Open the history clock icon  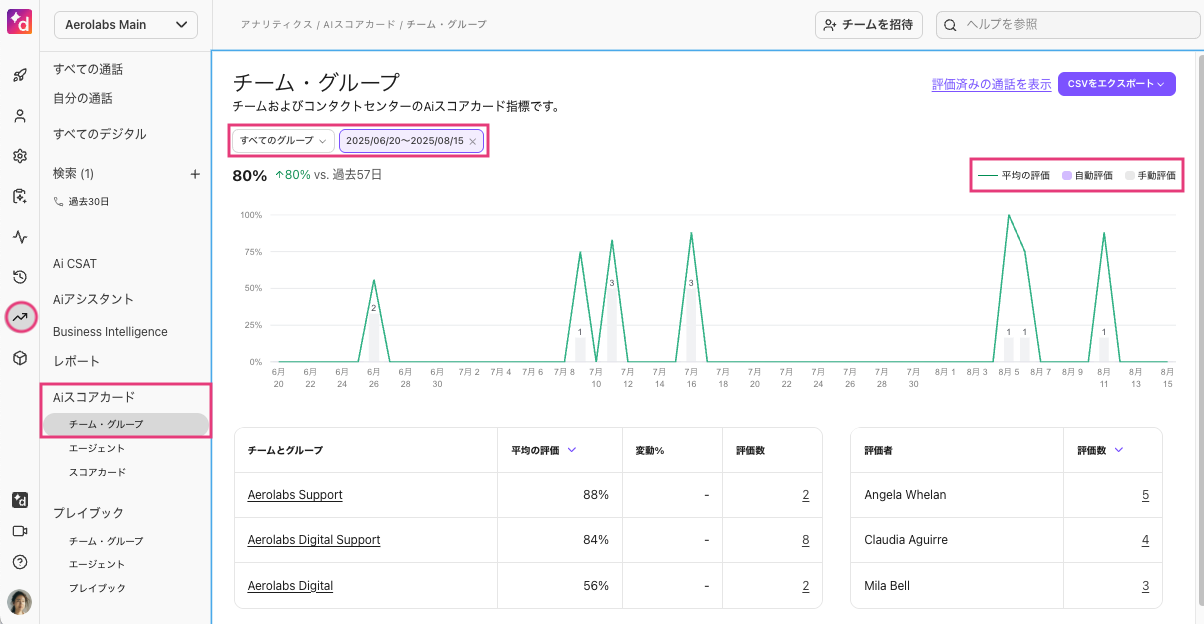pos(19,277)
